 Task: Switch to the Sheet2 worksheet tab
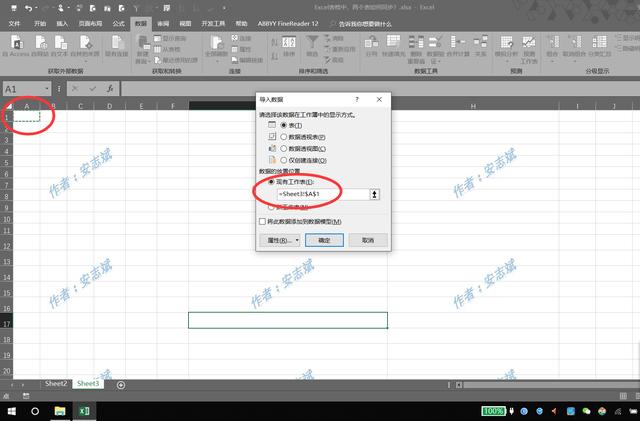(x=56, y=383)
